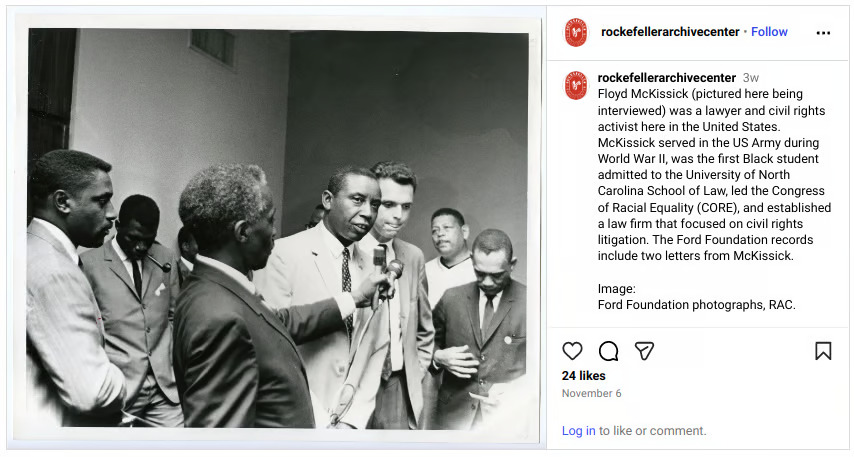Screen dimensions: 854x457
Task: Click the 'Image:' label in the caption
Action: (617, 289)
